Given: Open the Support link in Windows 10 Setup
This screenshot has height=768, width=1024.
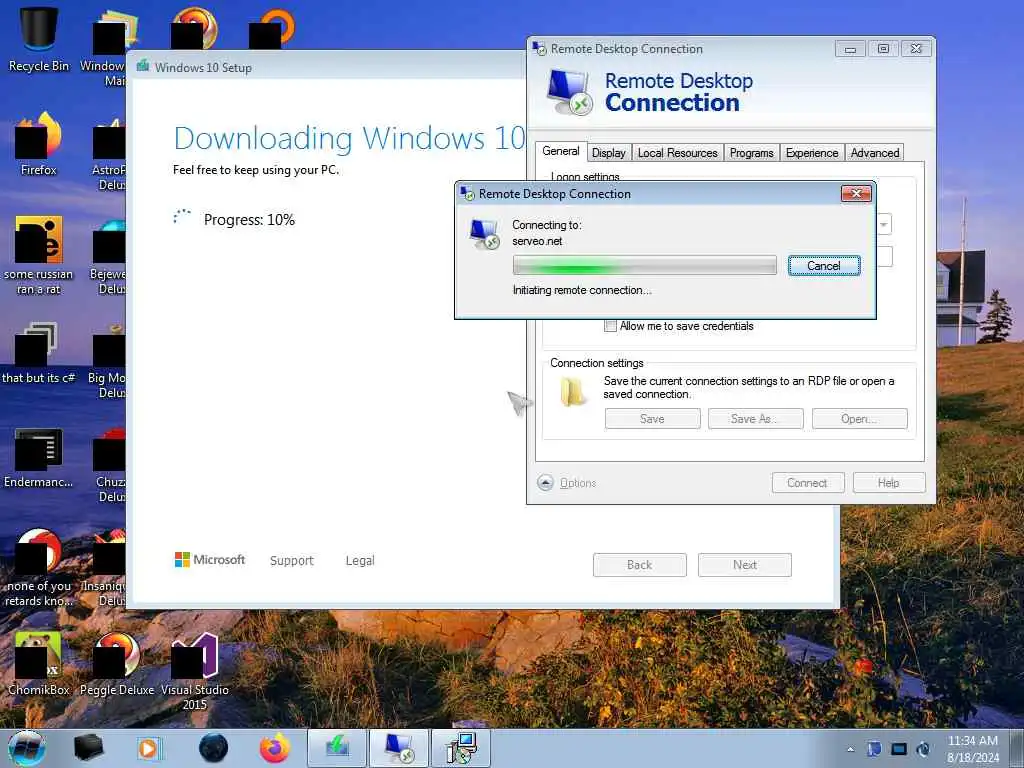Looking at the screenshot, I should click(x=291, y=560).
